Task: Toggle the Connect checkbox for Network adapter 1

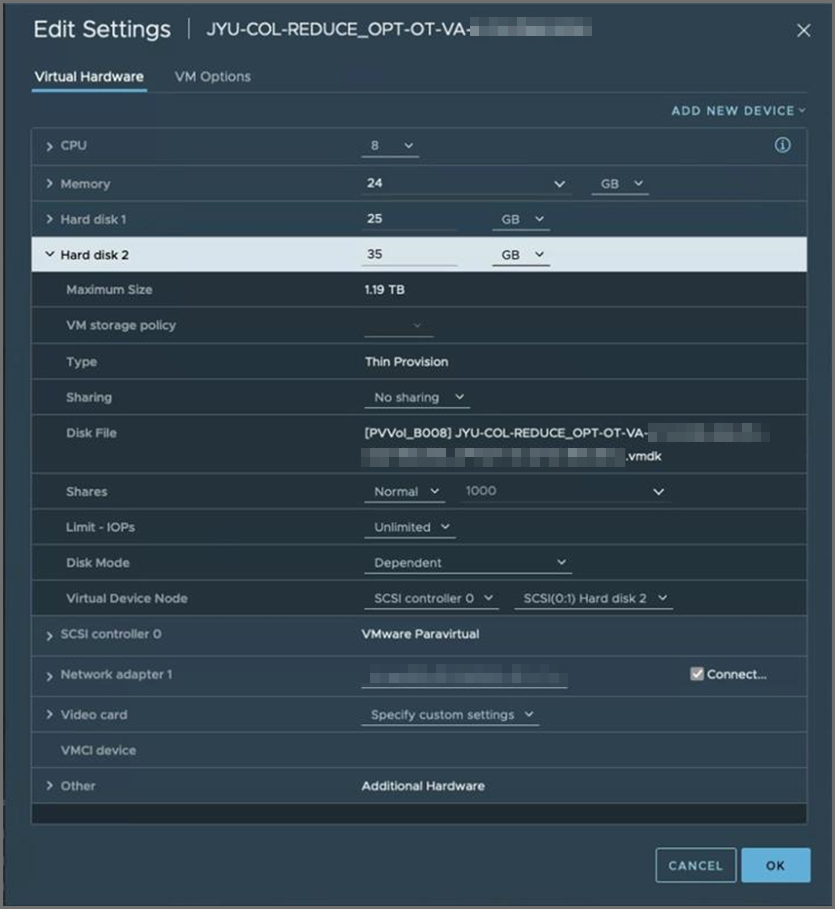Action: (x=696, y=673)
